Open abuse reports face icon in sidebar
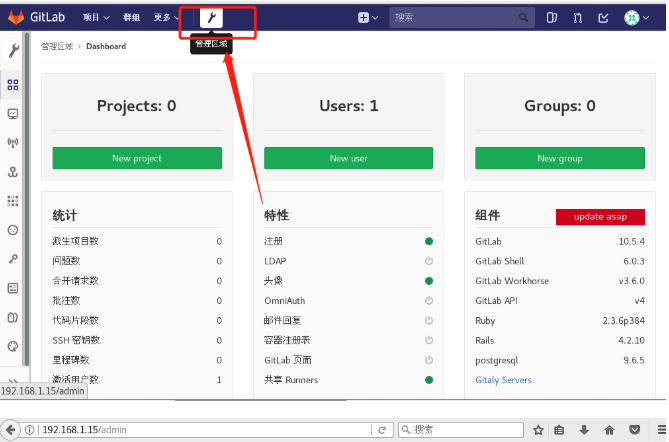Image resolution: width=669 pixels, height=442 pixels. point(13,230)
